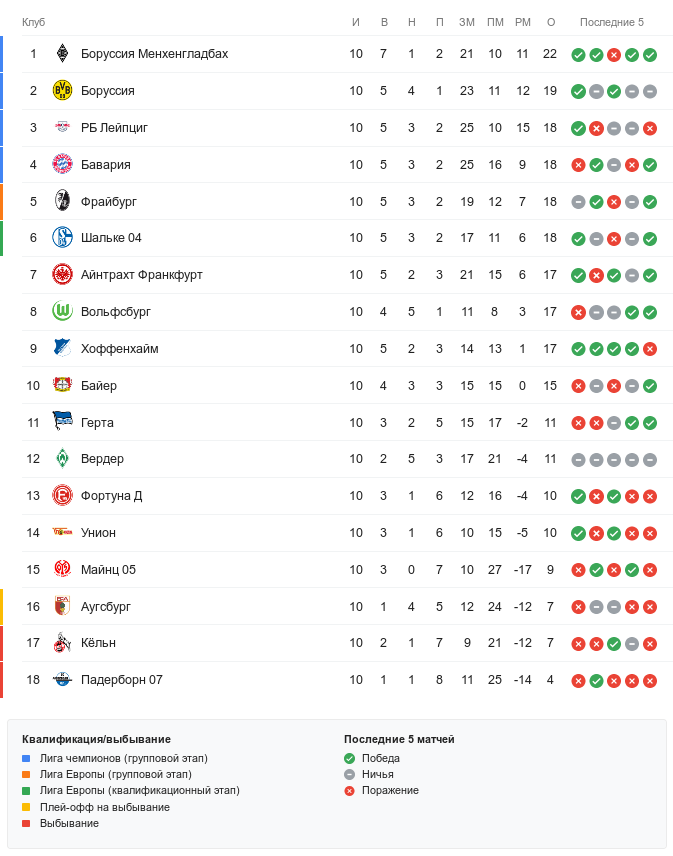The height and width of the screenshot is (856, 673).
Task: Click the Eintracht Frankfurt eagle logo
Action: coord(63,275)
